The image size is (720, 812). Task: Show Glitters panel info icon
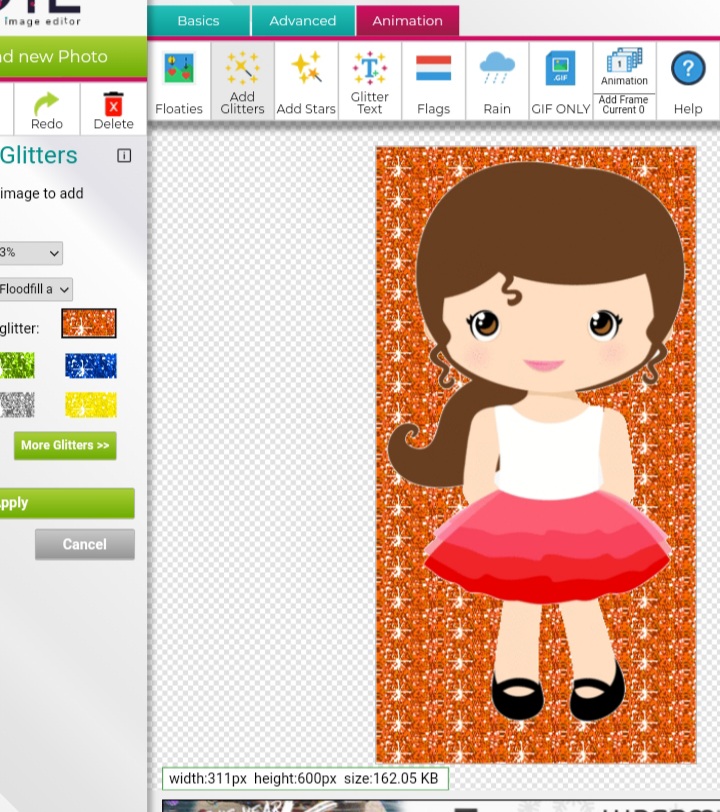coord(124,155)
